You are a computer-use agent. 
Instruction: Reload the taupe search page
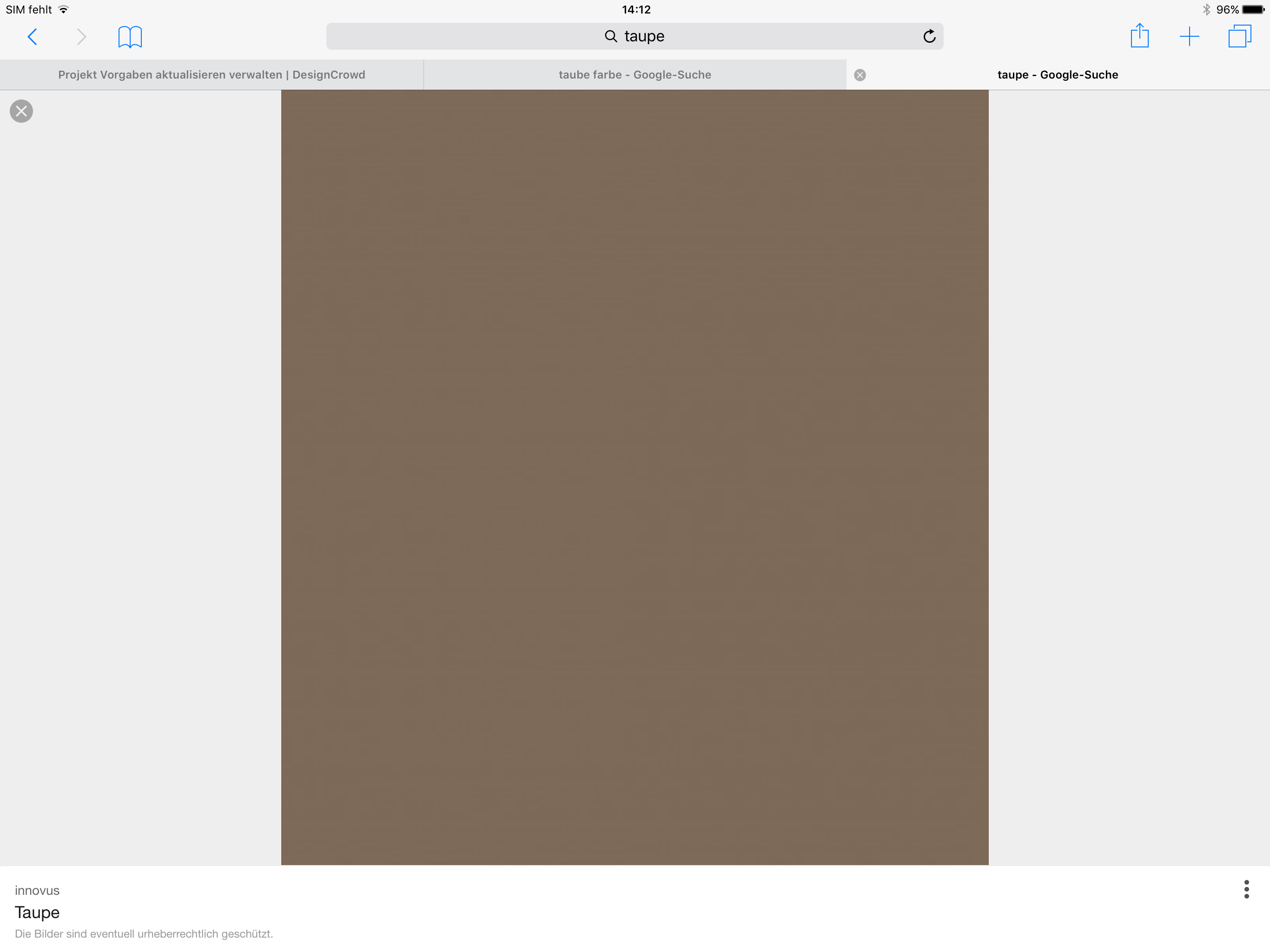[929, 36]
